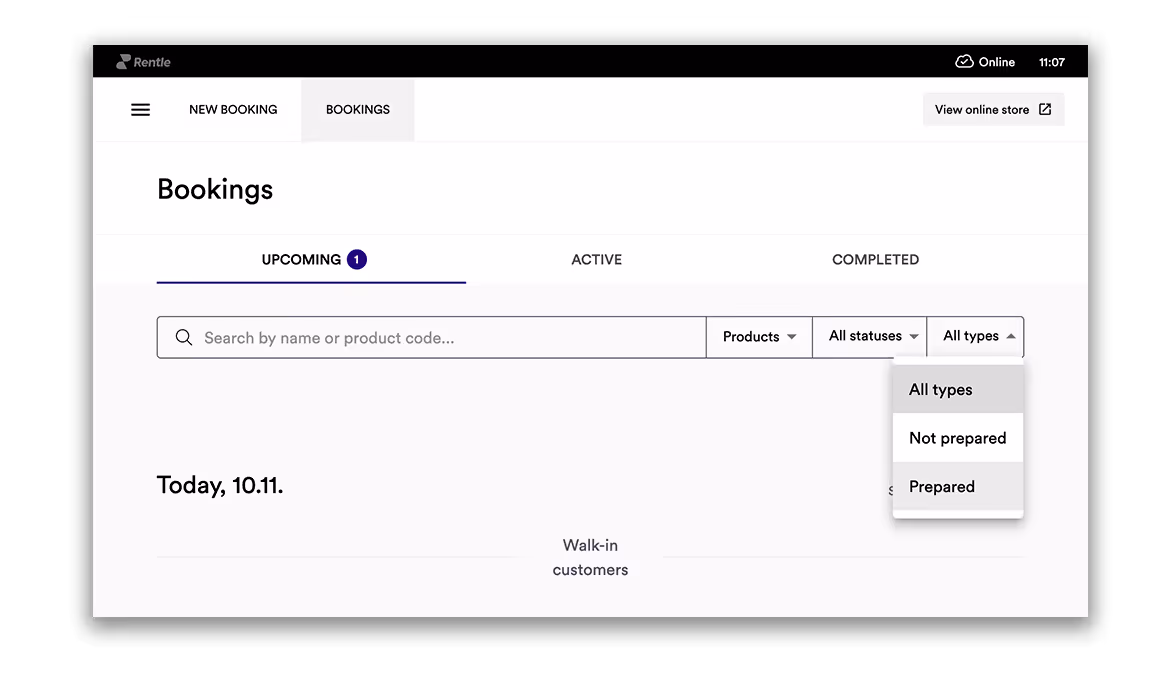Switch to the COMPLETED bookings tab
Viewport: 1167px width, 686px height.
tap(875, 259)
